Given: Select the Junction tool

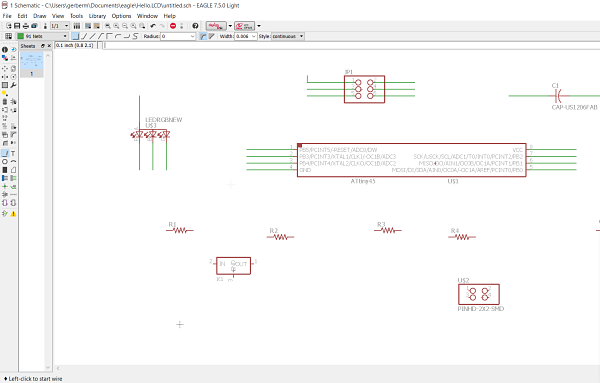Looking at the screenshot, I should click(5, 186).
